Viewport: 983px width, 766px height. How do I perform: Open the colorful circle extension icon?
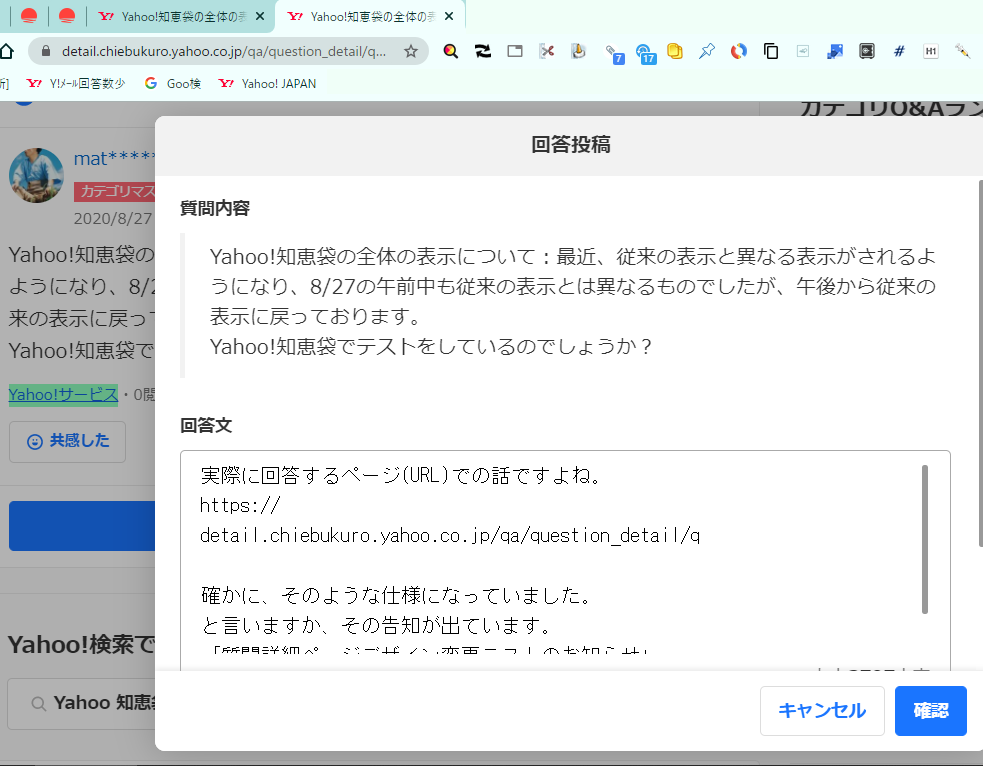[x=739, y=51]
